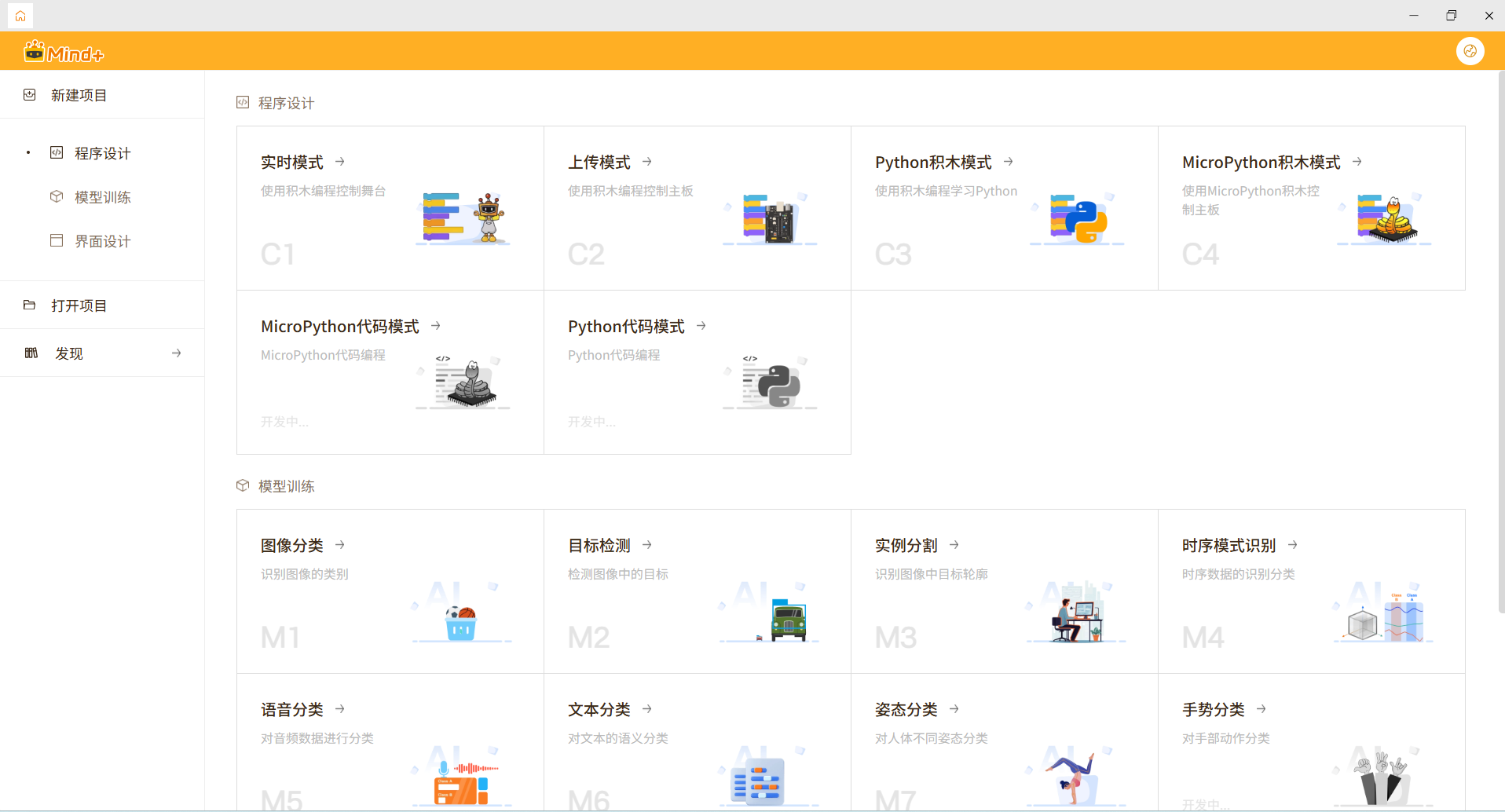Open 新建项目 in the sidebar

point(79,95)
